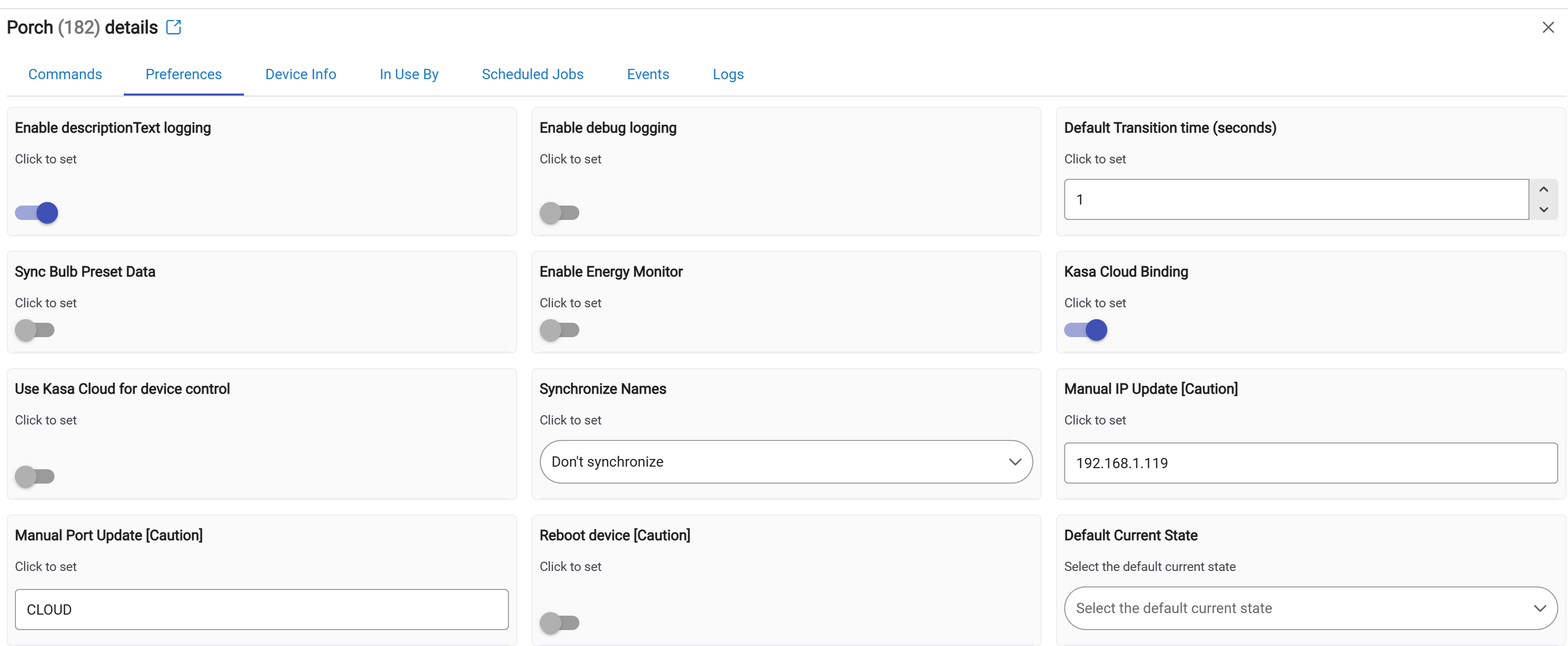Toggle Use Kasa Cloud for device control

pyautogui.click(x=35, y=476)
